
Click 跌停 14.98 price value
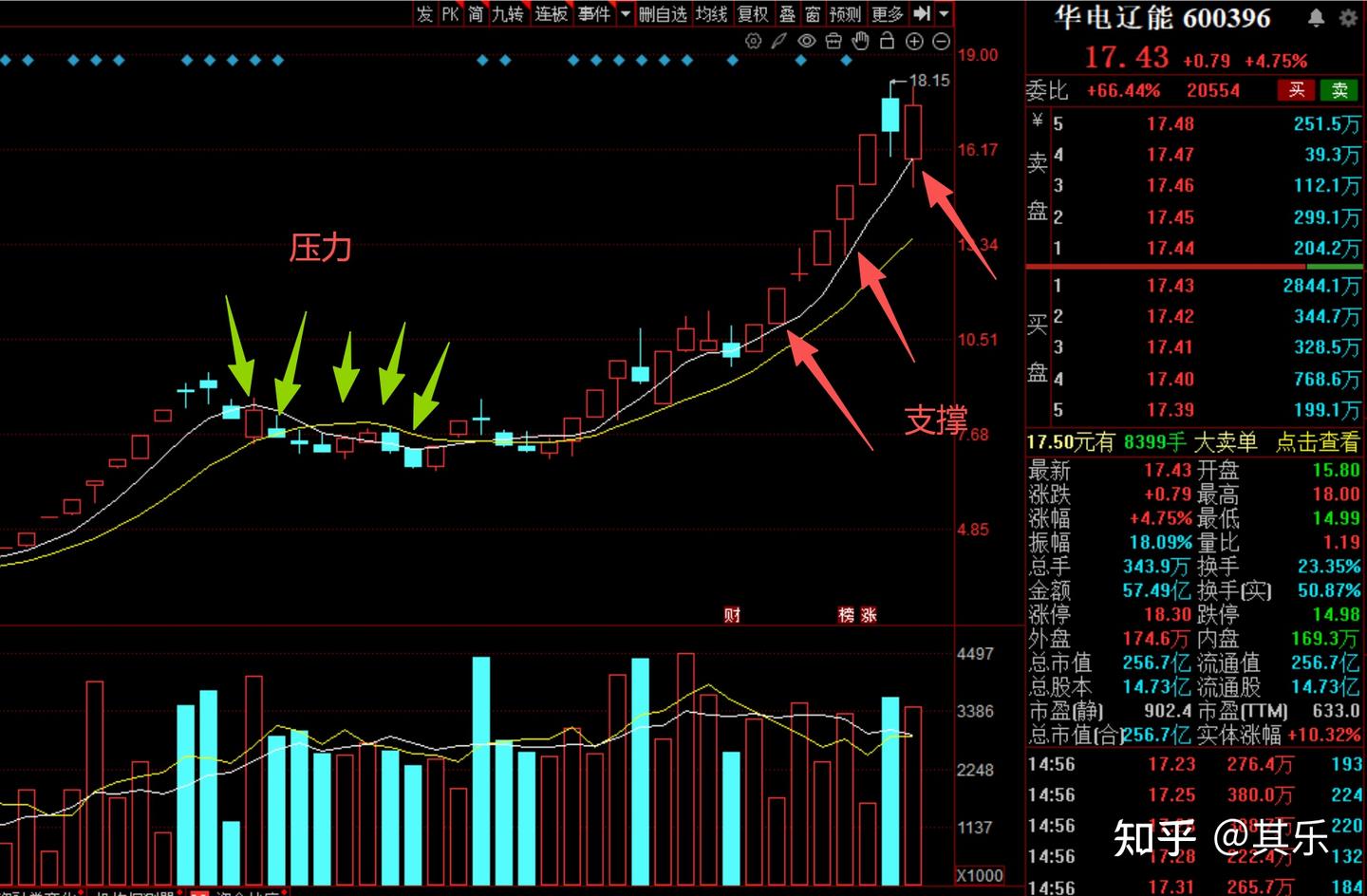coord(1337,614)
